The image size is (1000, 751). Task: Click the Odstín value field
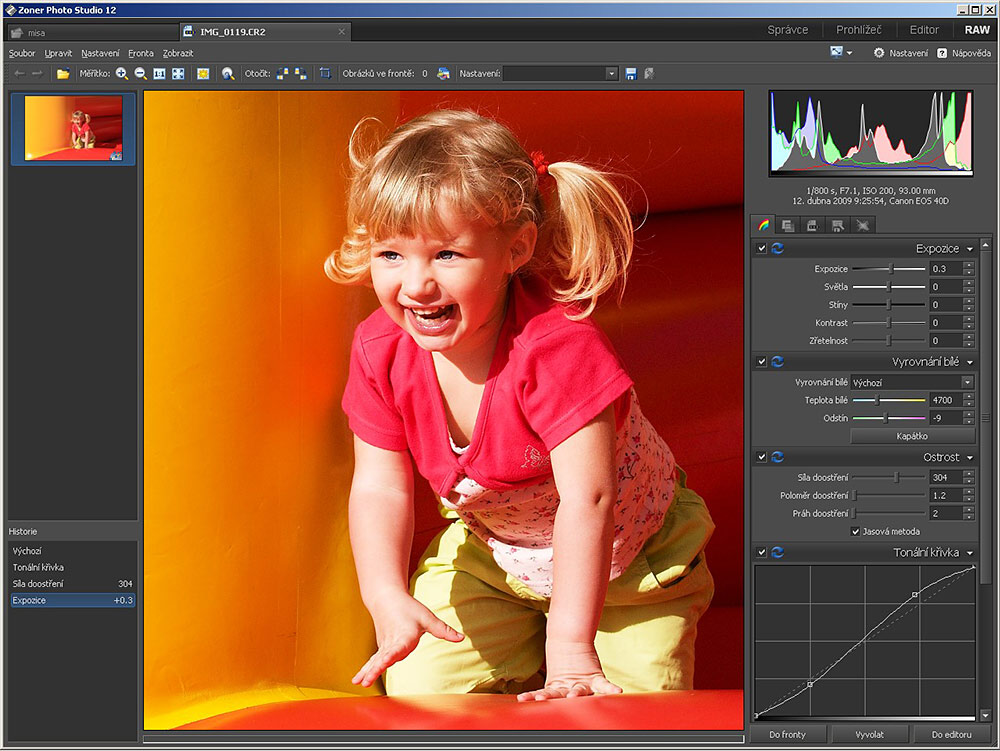[x=946, y=418]
